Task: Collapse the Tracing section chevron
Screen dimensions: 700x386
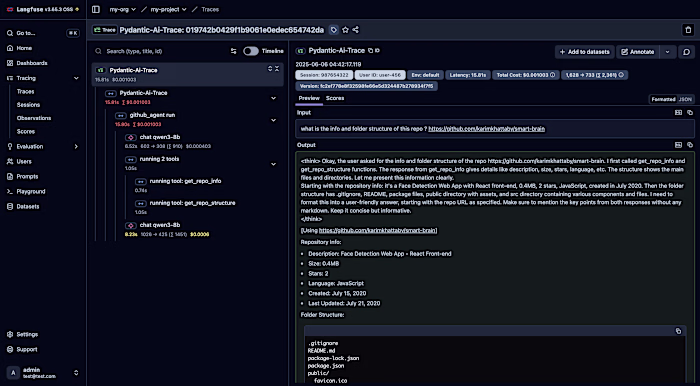Action: (76, 78)
